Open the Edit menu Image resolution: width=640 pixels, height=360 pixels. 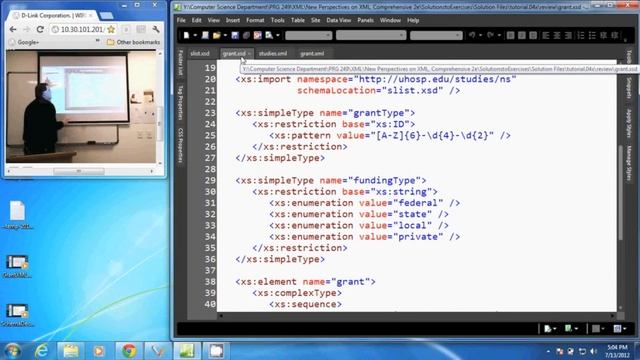pyautogui.click(x=197, y=20)
